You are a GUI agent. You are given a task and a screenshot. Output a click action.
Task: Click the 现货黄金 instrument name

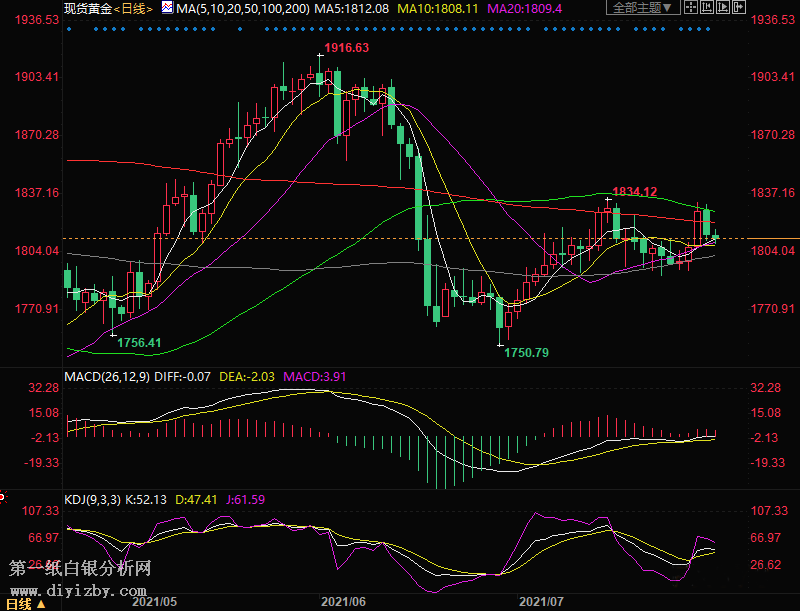[86, 8]
